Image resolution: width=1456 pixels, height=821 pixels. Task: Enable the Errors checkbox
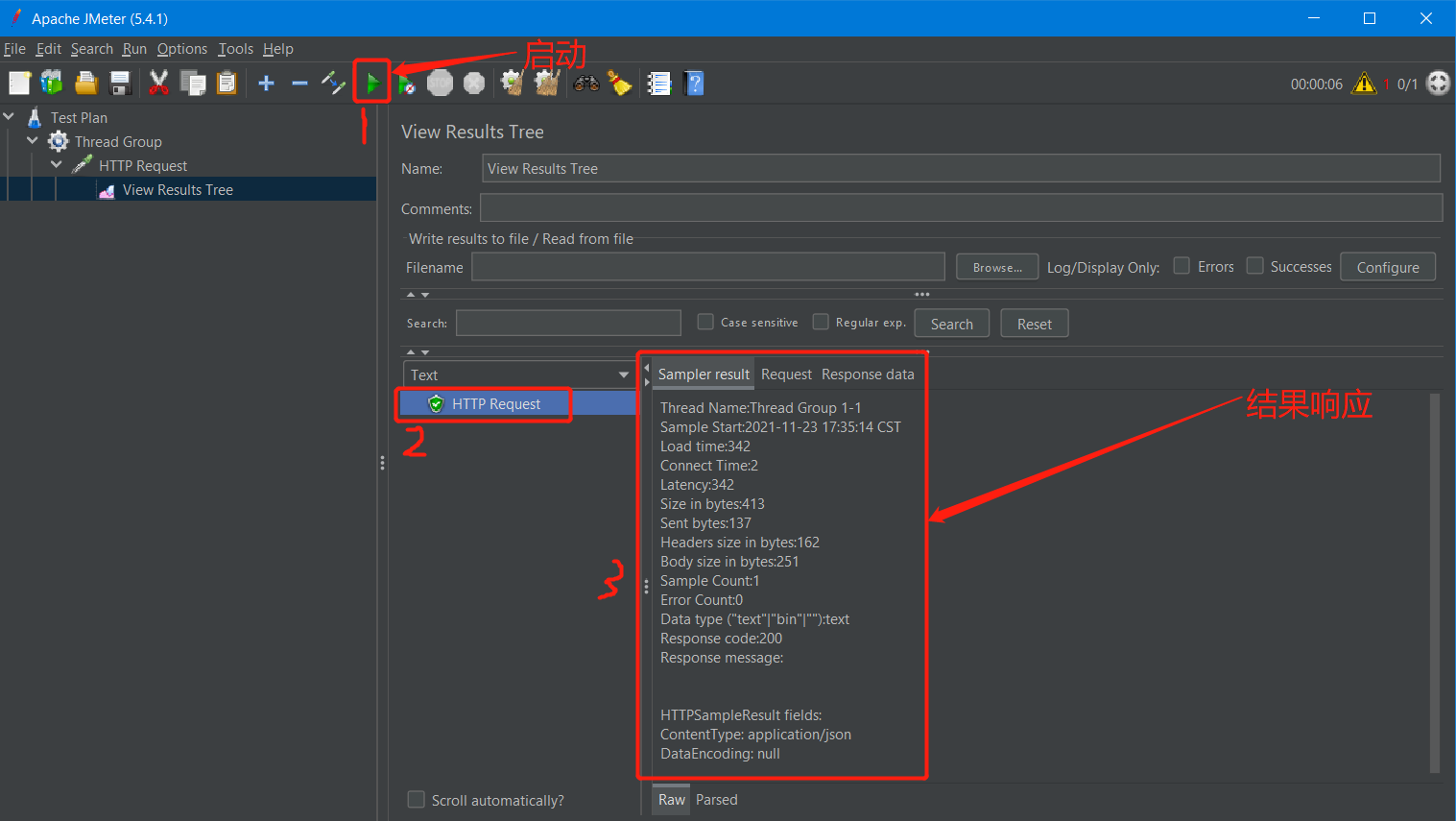point(1182,266)
